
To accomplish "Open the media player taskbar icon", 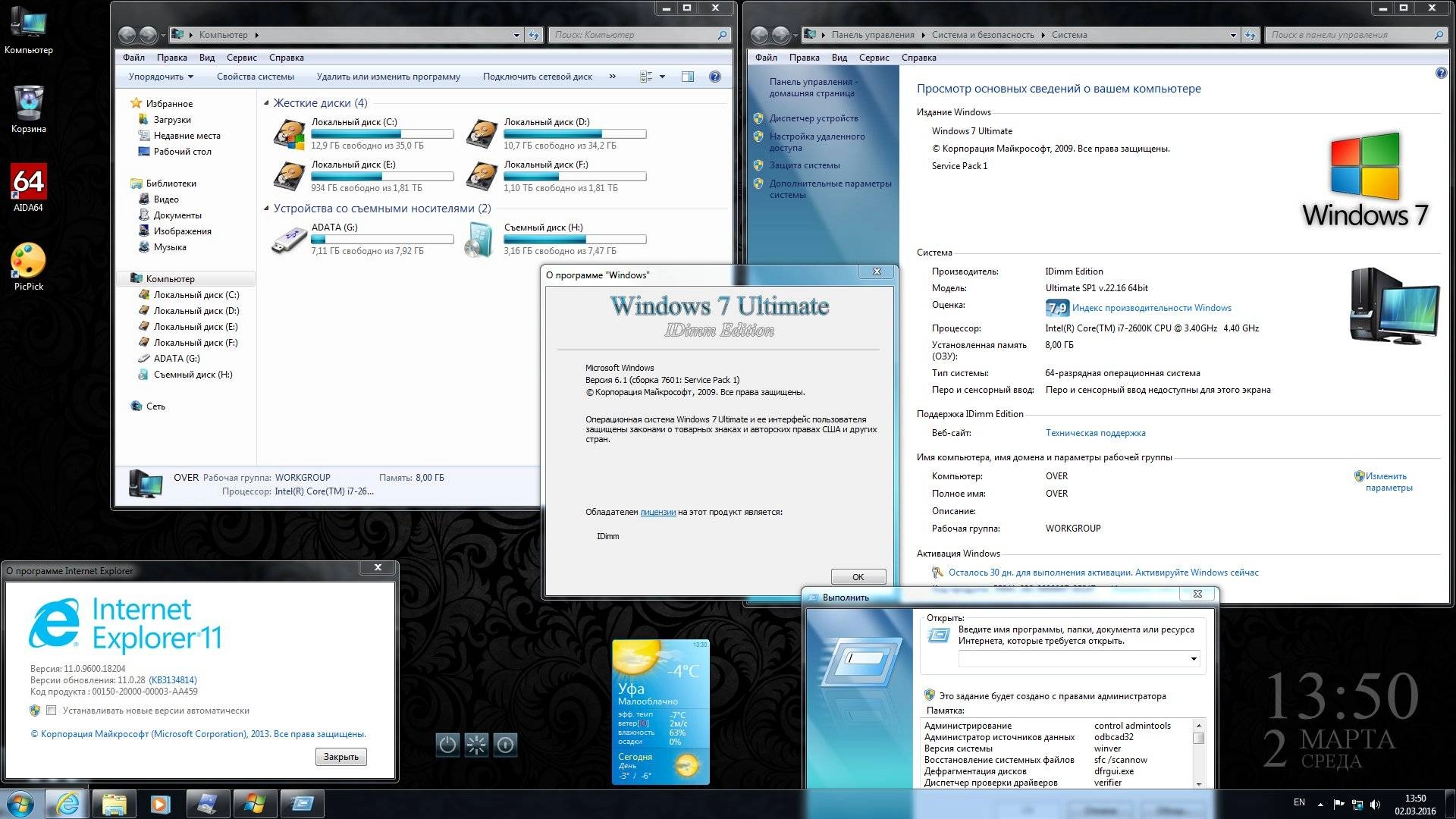I will click(161, 804).
